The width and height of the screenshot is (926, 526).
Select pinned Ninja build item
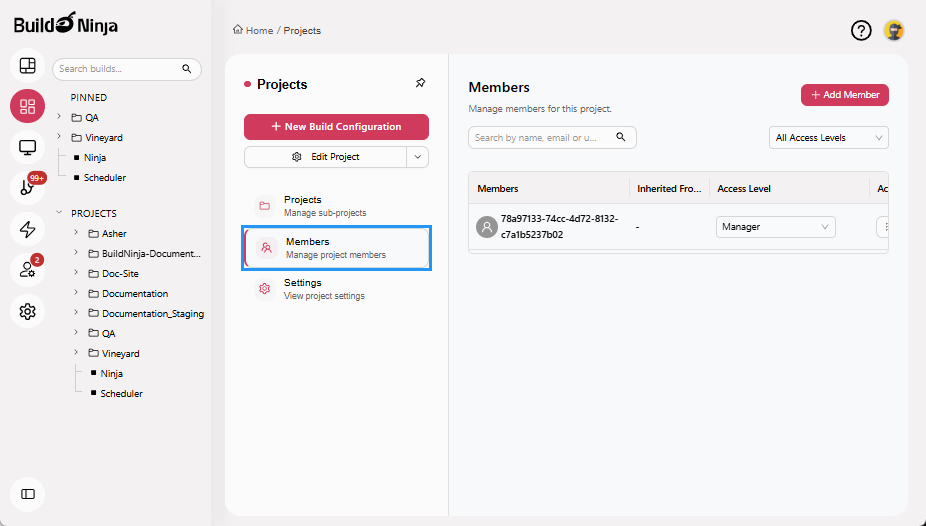pyautogui.click(x=94, y=158)
